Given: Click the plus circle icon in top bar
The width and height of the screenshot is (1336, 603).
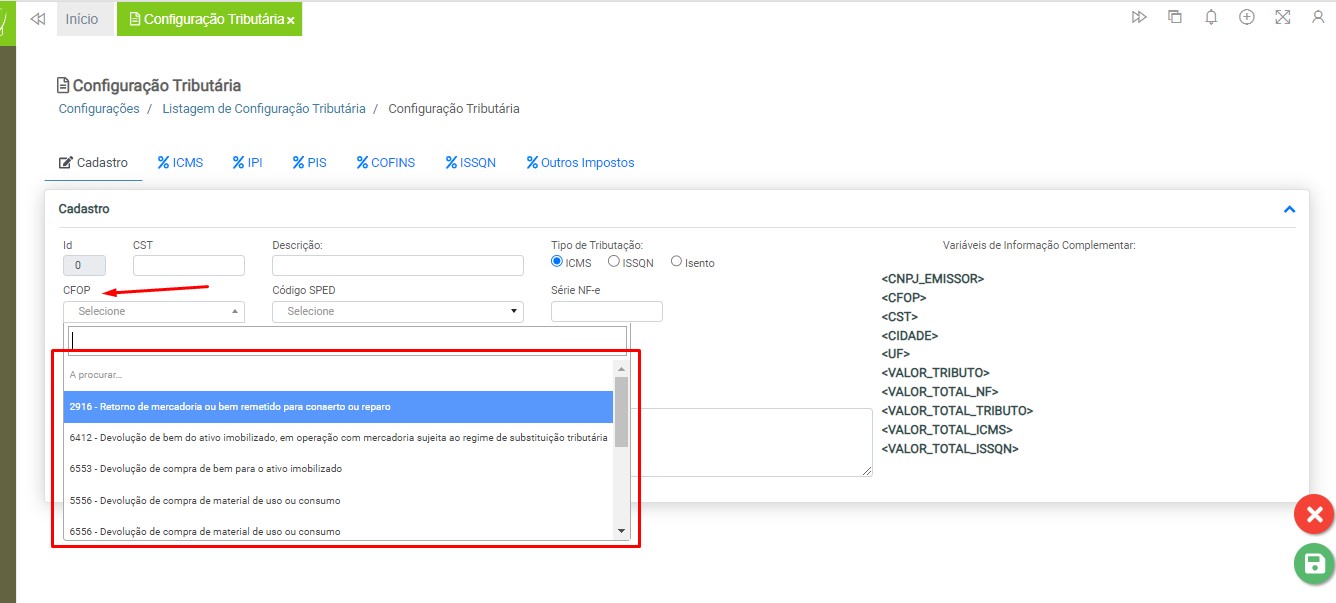Looking at the screenshot, I should (1247, 18).
